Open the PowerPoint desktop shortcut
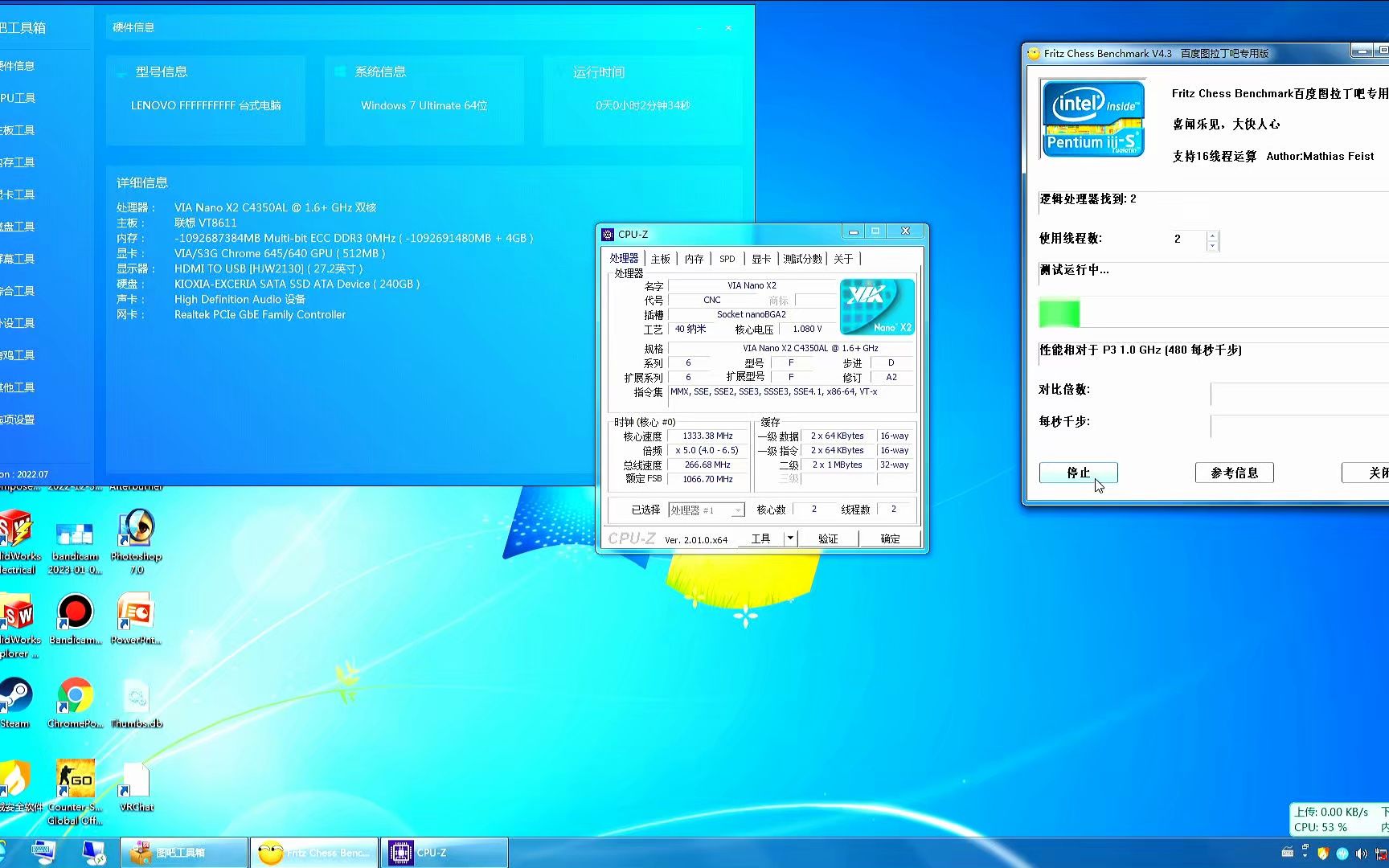The image size is (1389, 868). 135,613
